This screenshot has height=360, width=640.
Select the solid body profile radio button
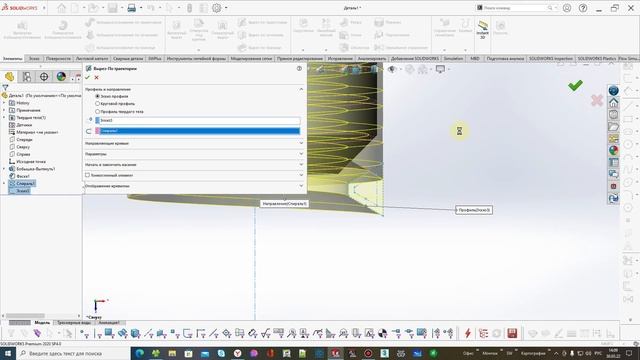point(98,111)
